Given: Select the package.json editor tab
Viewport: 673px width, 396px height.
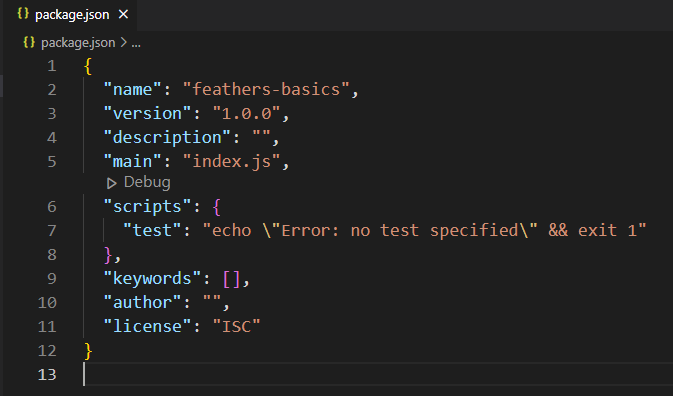Looking at the screenshot, I should coord(70,15).
